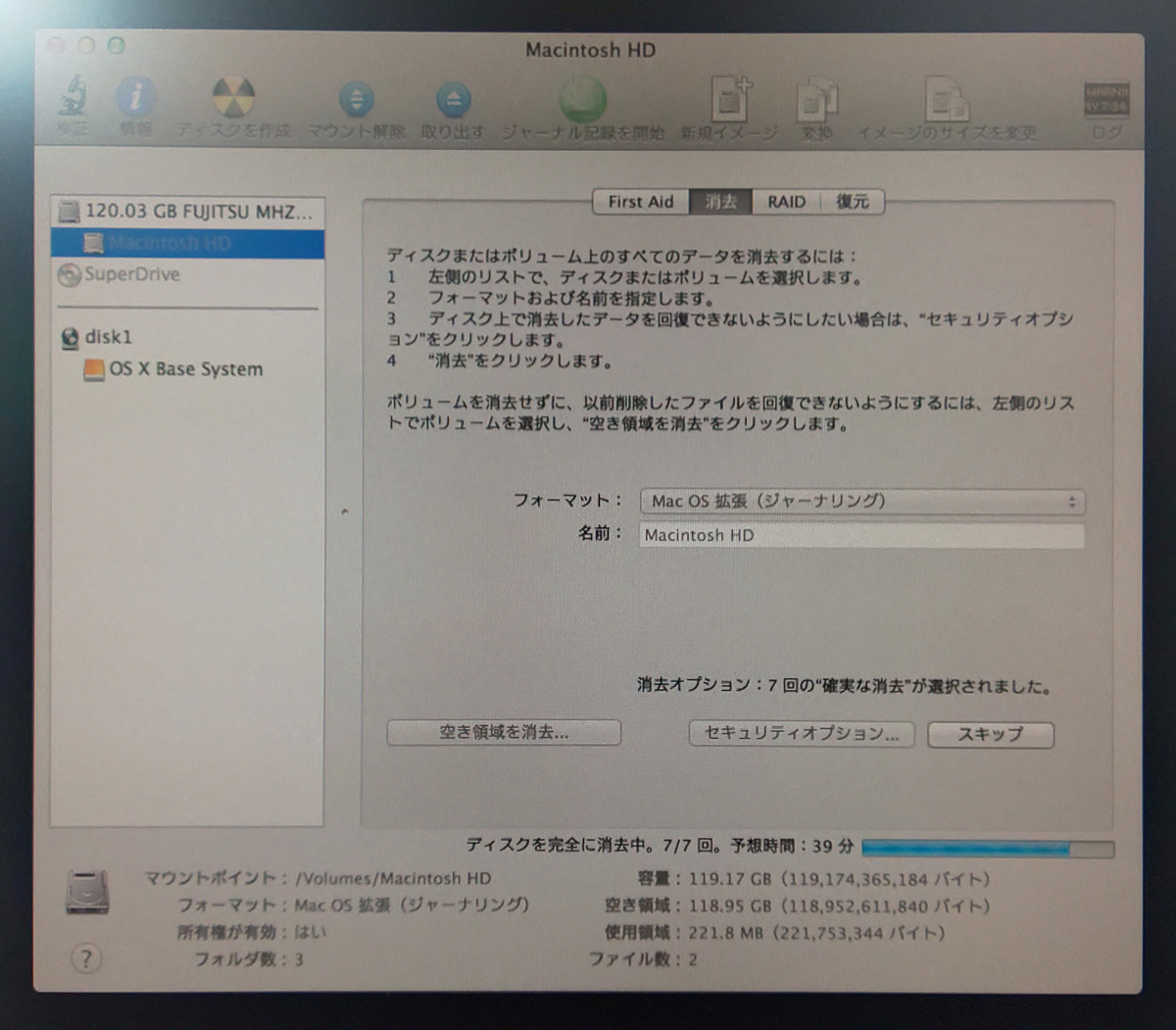Screen dimensions: 1176x1030
Task: Click the 使用領域 221.8 MB value
Action: [x=816, y=933]
